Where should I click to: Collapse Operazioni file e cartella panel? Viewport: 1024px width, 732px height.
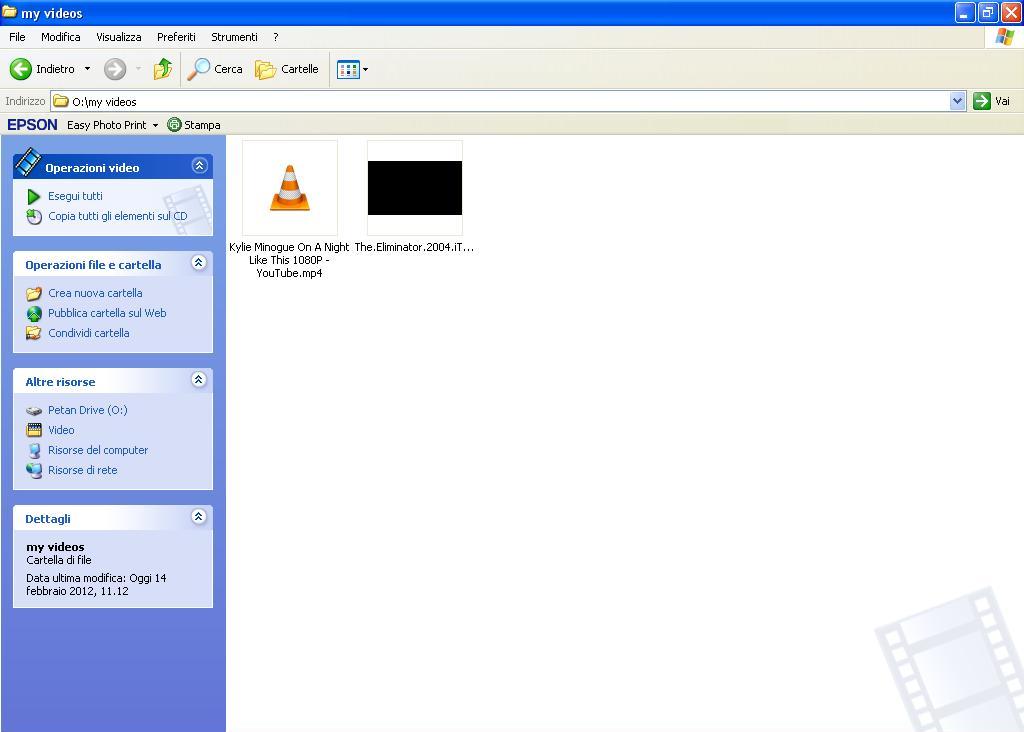tap(199, 263)
